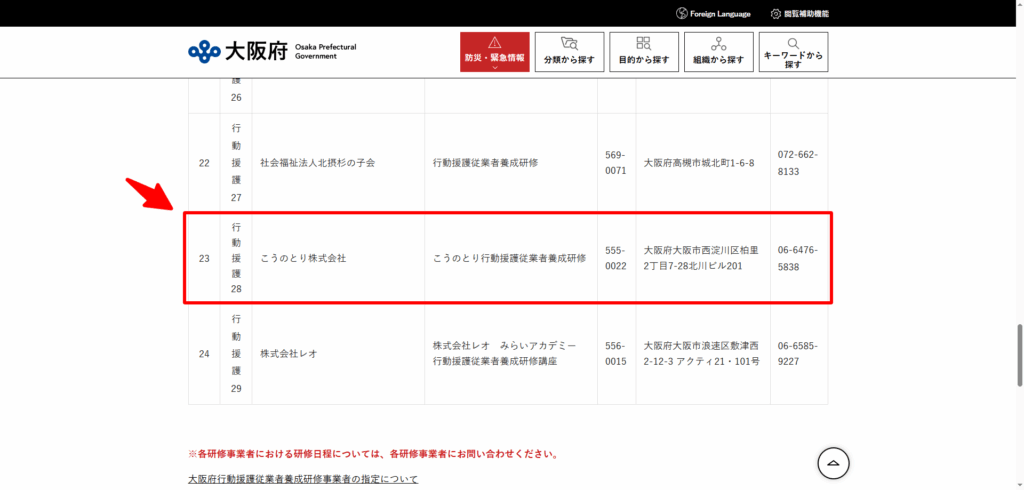The width and height of the screenshot is (1024, 490).
Task: Click the 株式会社レオ company name cell
Action: click(289, 354)
